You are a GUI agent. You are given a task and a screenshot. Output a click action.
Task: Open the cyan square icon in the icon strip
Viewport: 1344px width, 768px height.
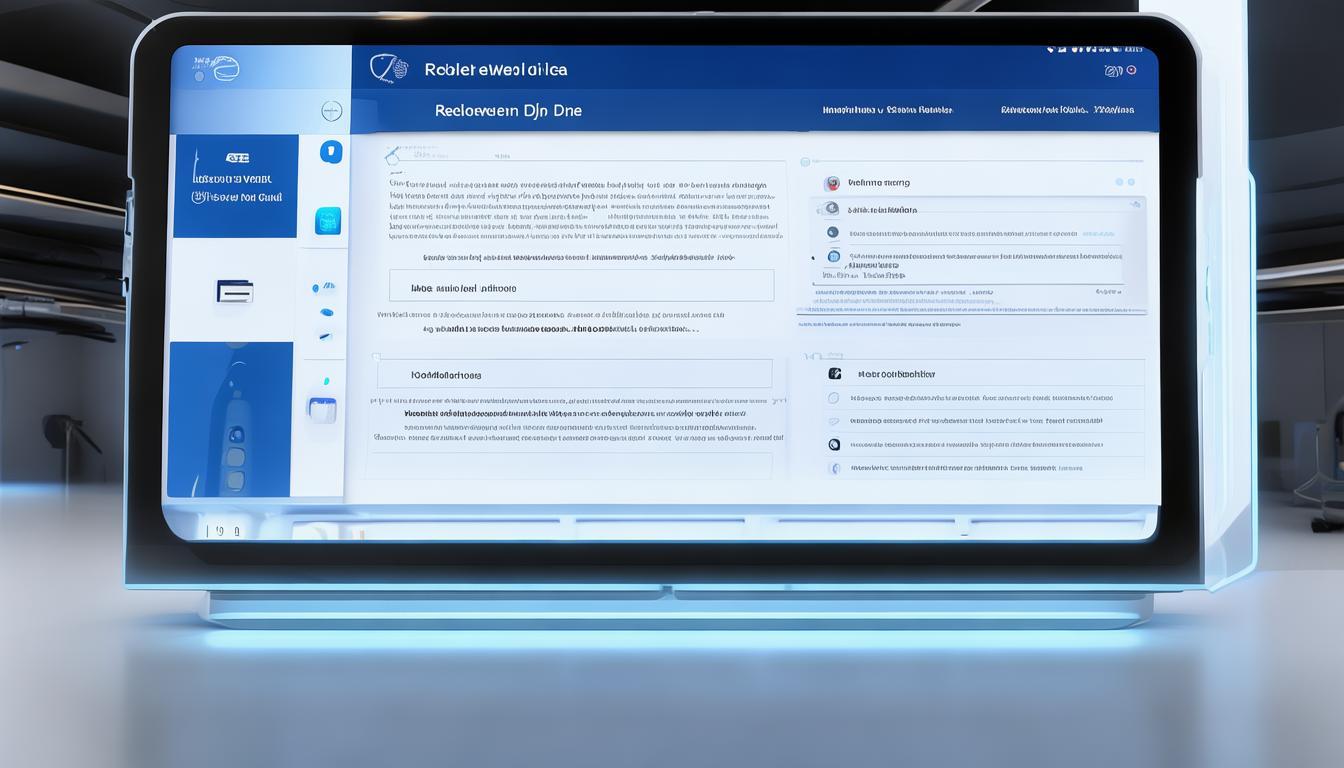coord(328,221)
